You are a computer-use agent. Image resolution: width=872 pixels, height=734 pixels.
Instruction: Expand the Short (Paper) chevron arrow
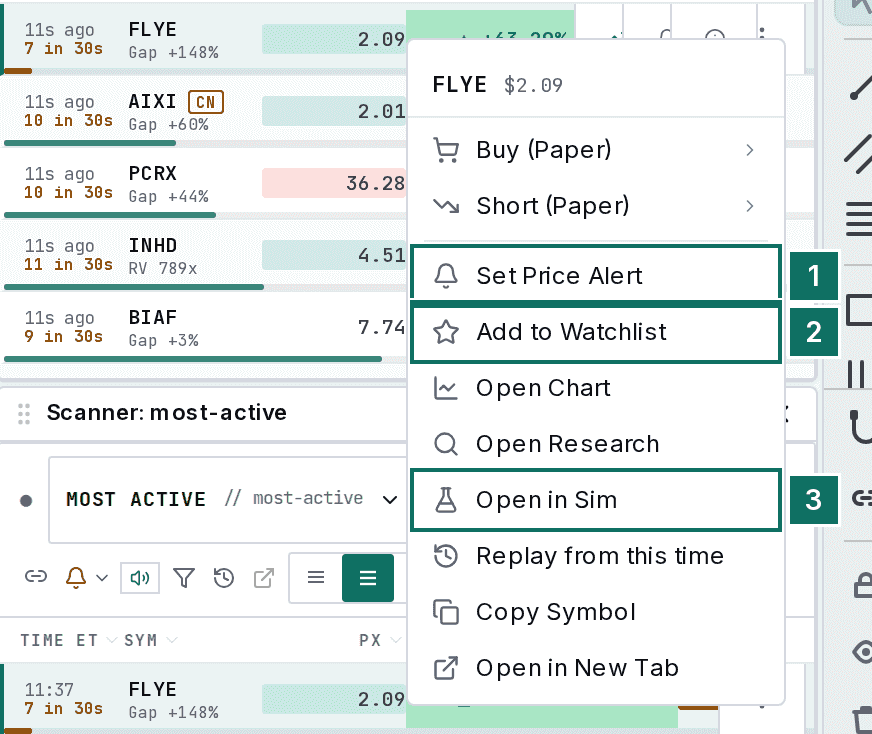(750, 206)
